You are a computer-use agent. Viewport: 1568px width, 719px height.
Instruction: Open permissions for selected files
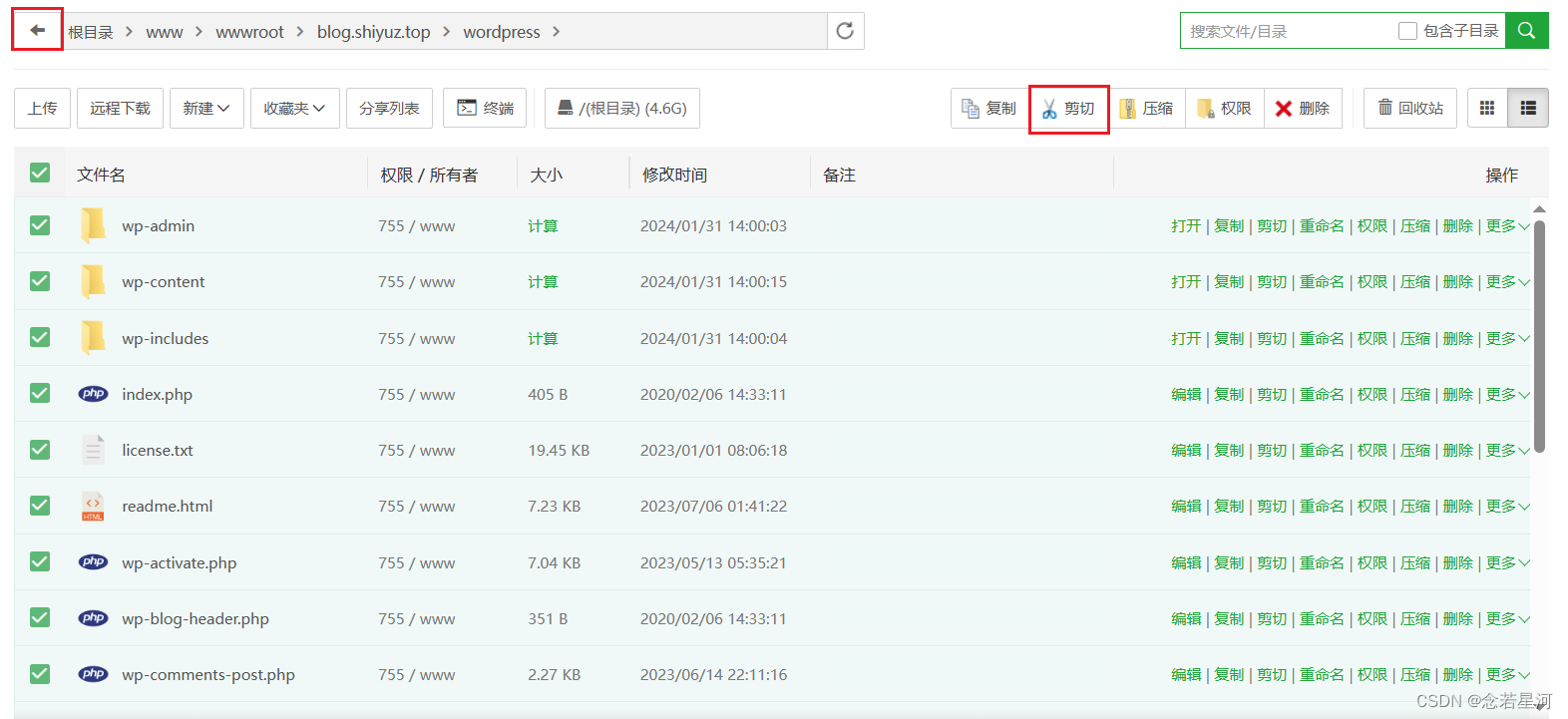[1224, 108]
